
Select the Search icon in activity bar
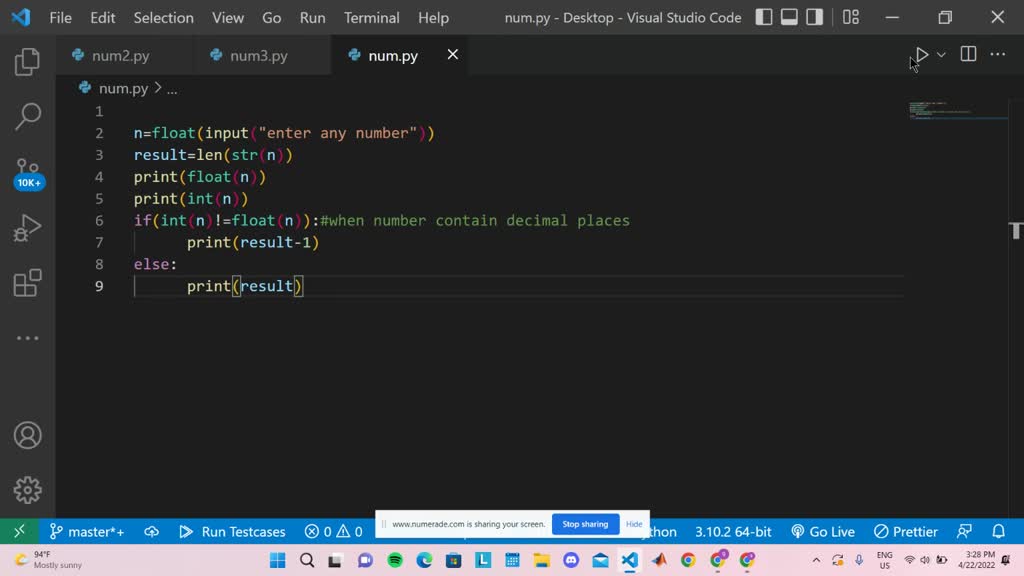pyautogui.click(x=26, y=114)
